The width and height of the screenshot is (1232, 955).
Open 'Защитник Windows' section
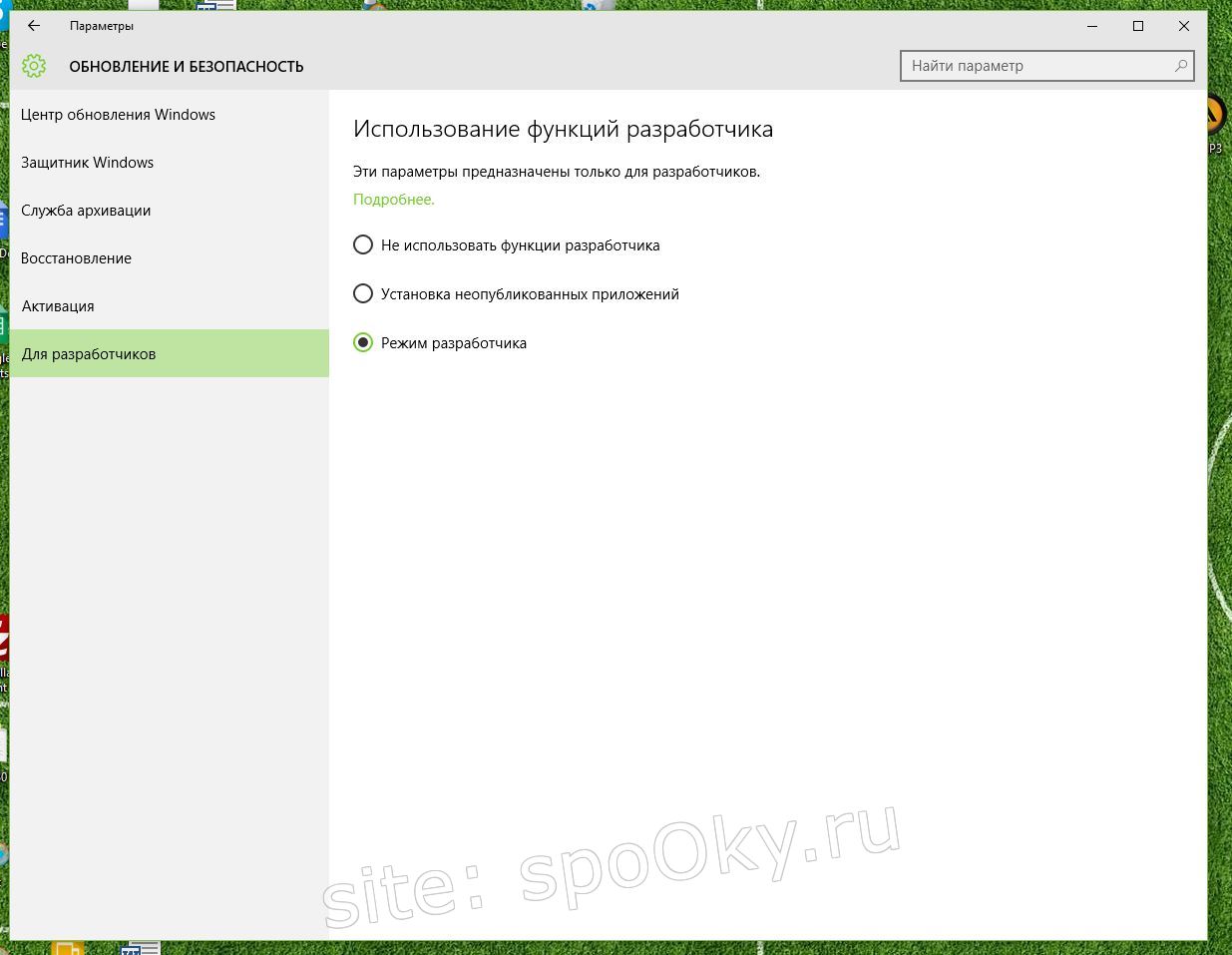(169, 163)
